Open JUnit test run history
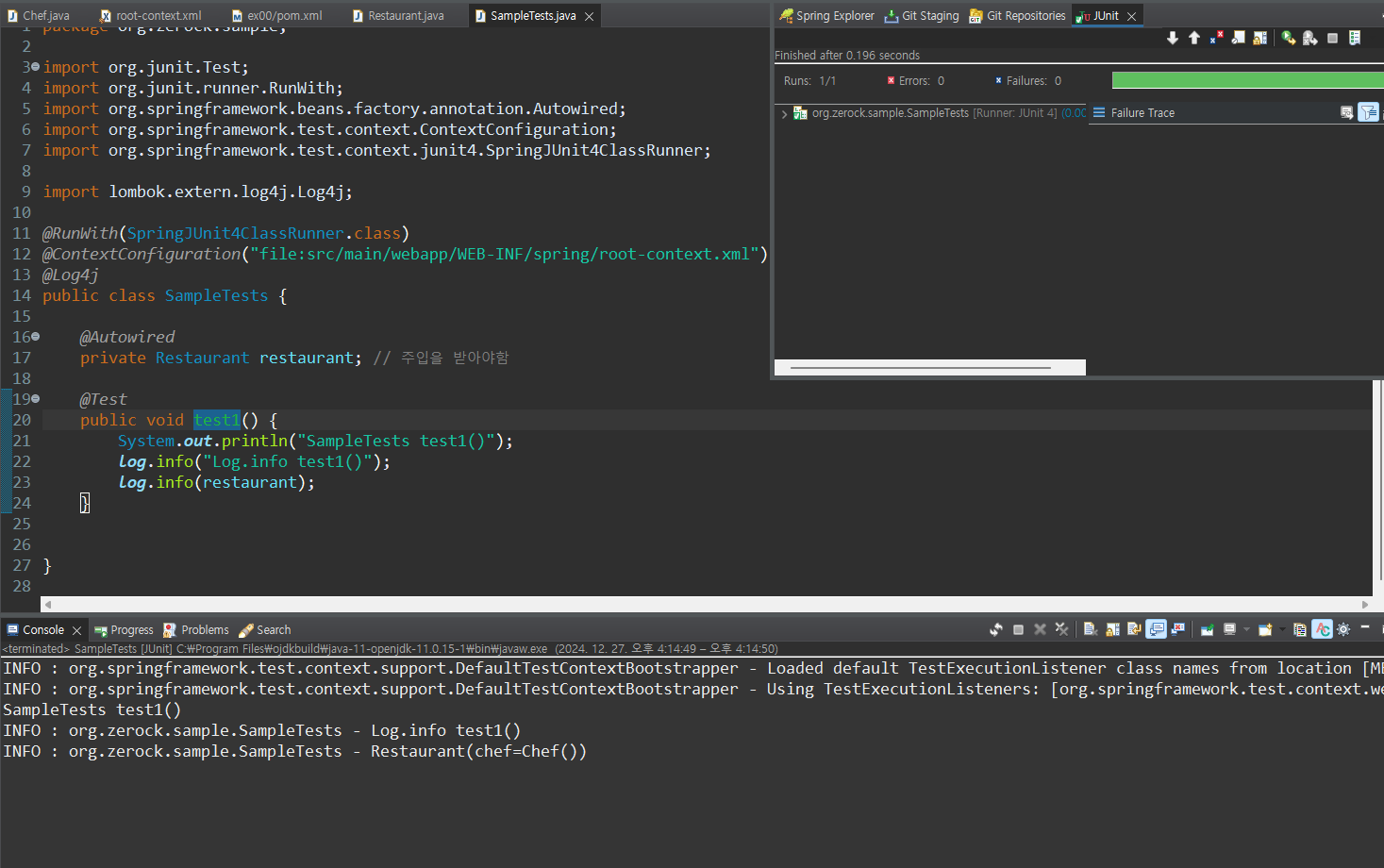The image size is (1384, 868). (1355, 38)
